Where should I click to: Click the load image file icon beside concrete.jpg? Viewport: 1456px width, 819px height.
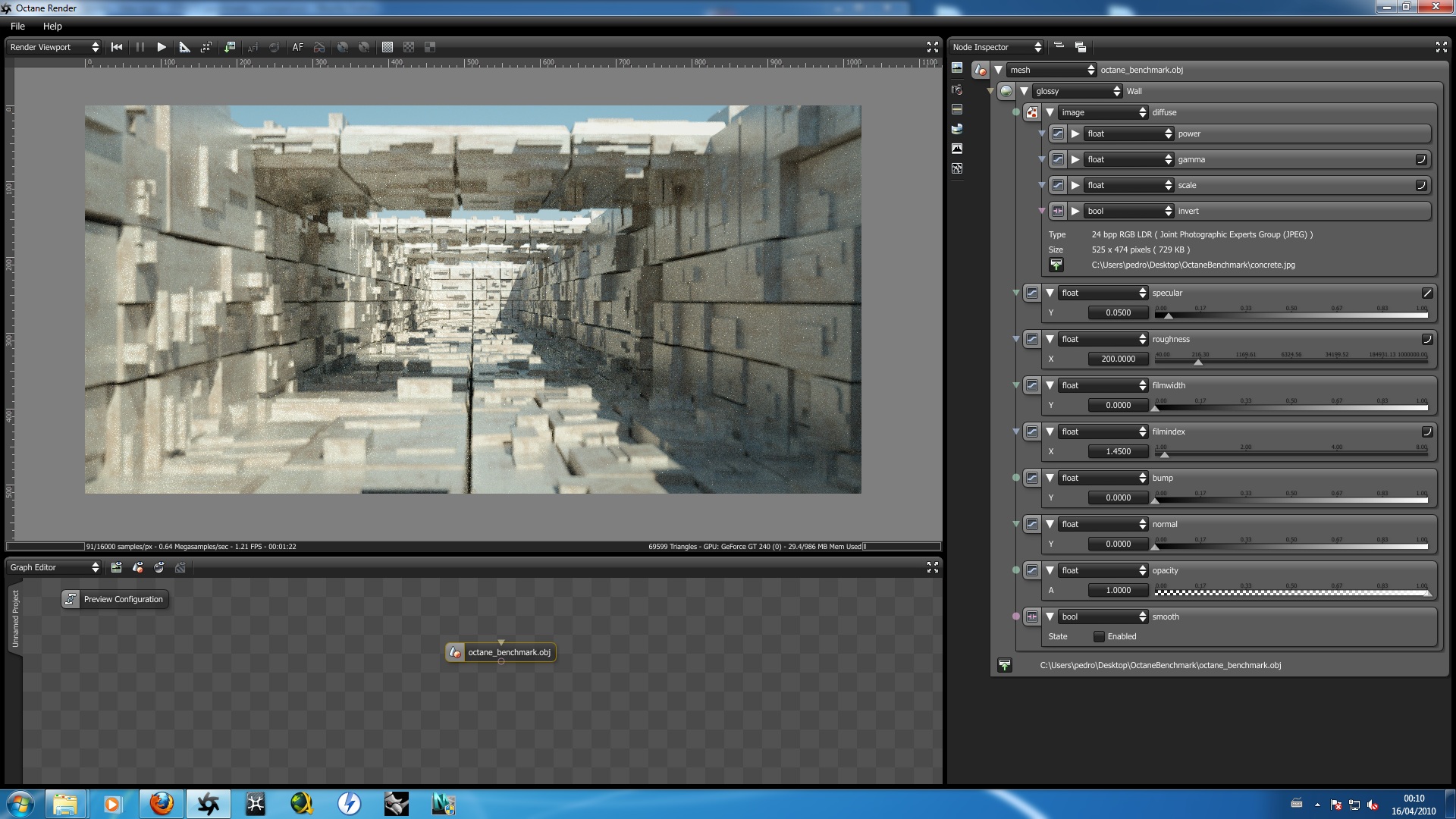coord(1056,265)
